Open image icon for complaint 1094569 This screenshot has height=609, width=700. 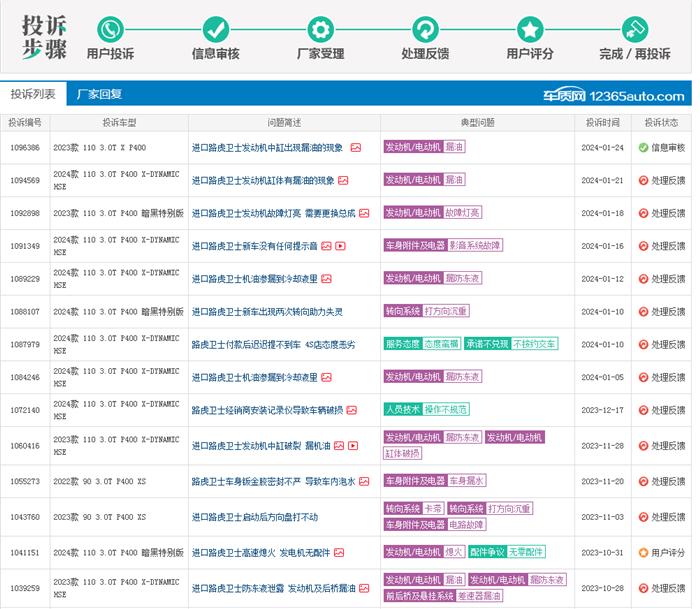343,180
